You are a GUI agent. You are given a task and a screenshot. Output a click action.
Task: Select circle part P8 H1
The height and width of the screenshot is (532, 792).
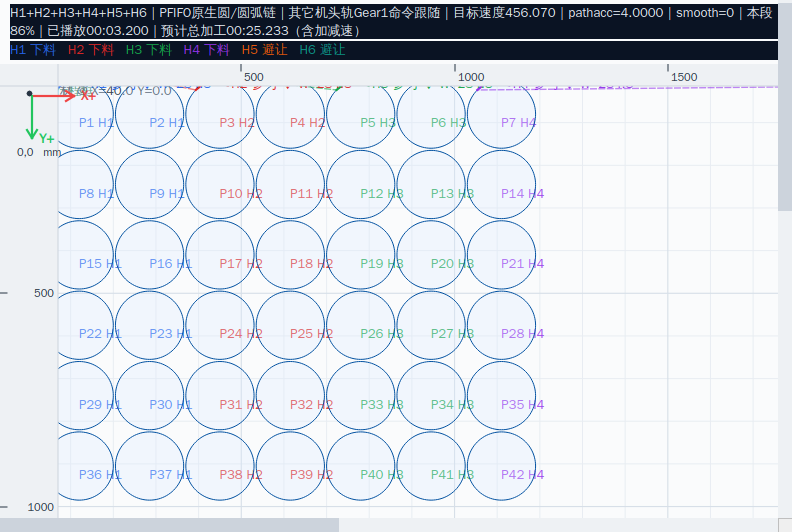pos(85,184)
